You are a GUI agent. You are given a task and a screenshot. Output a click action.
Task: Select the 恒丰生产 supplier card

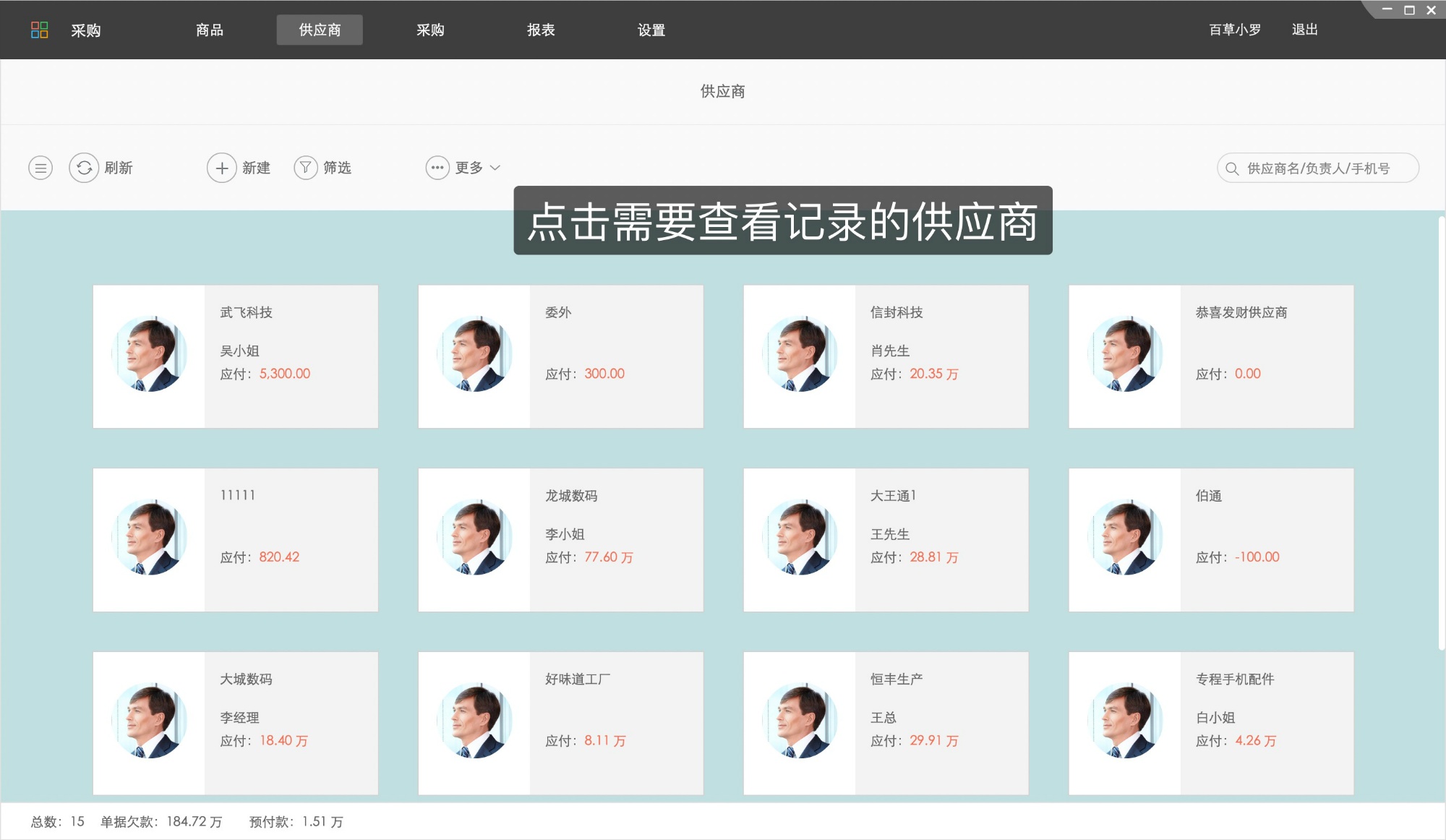click(886, 723)
